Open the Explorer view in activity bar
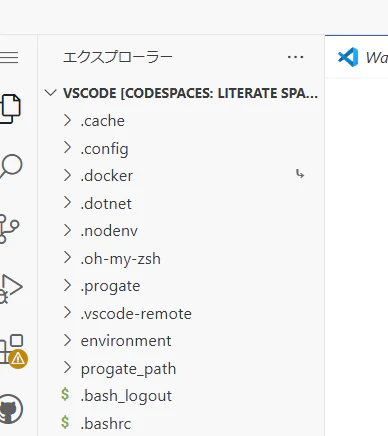 (x=10, y=109)
